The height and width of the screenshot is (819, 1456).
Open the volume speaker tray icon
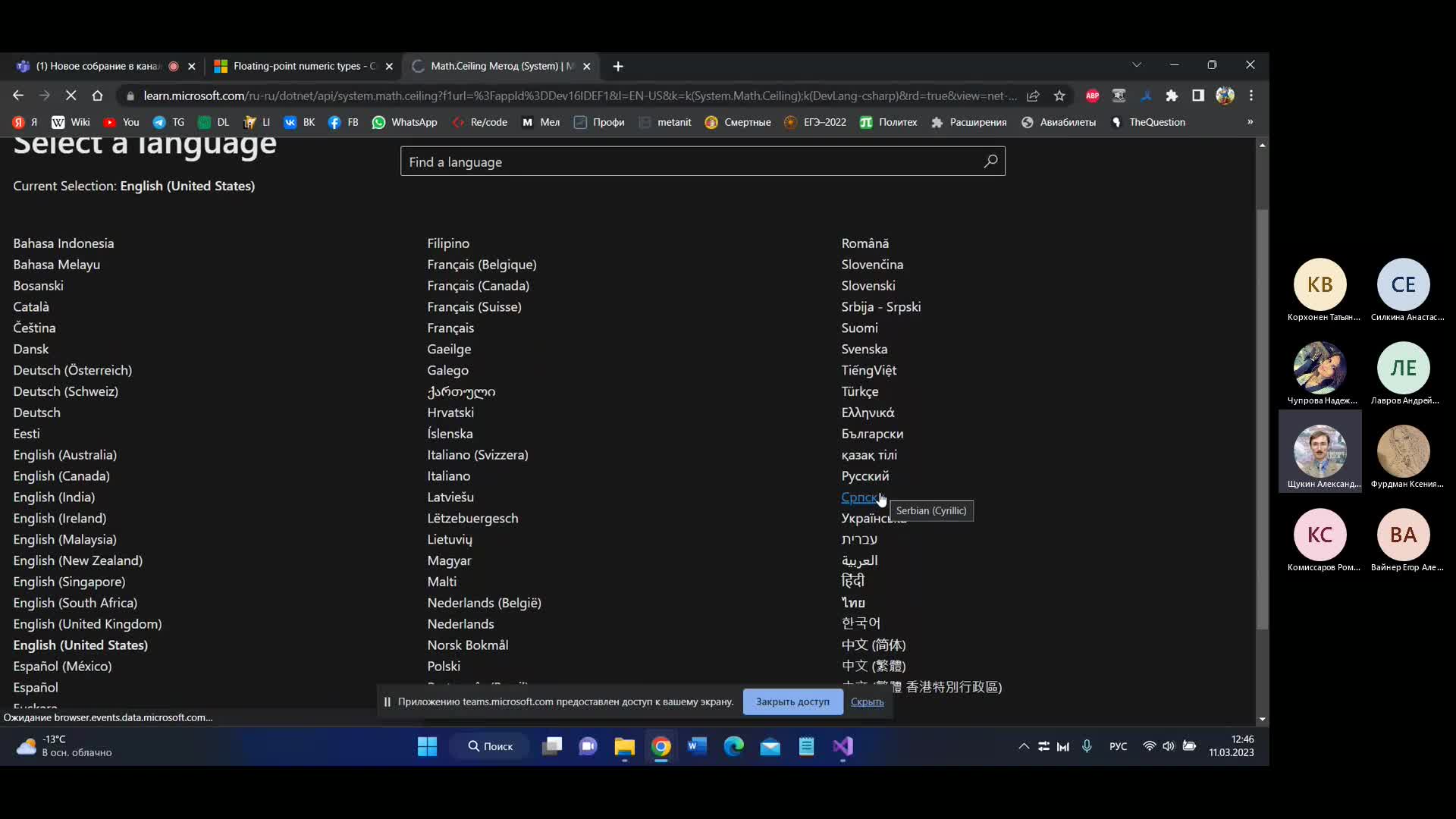pos(1169,746)
